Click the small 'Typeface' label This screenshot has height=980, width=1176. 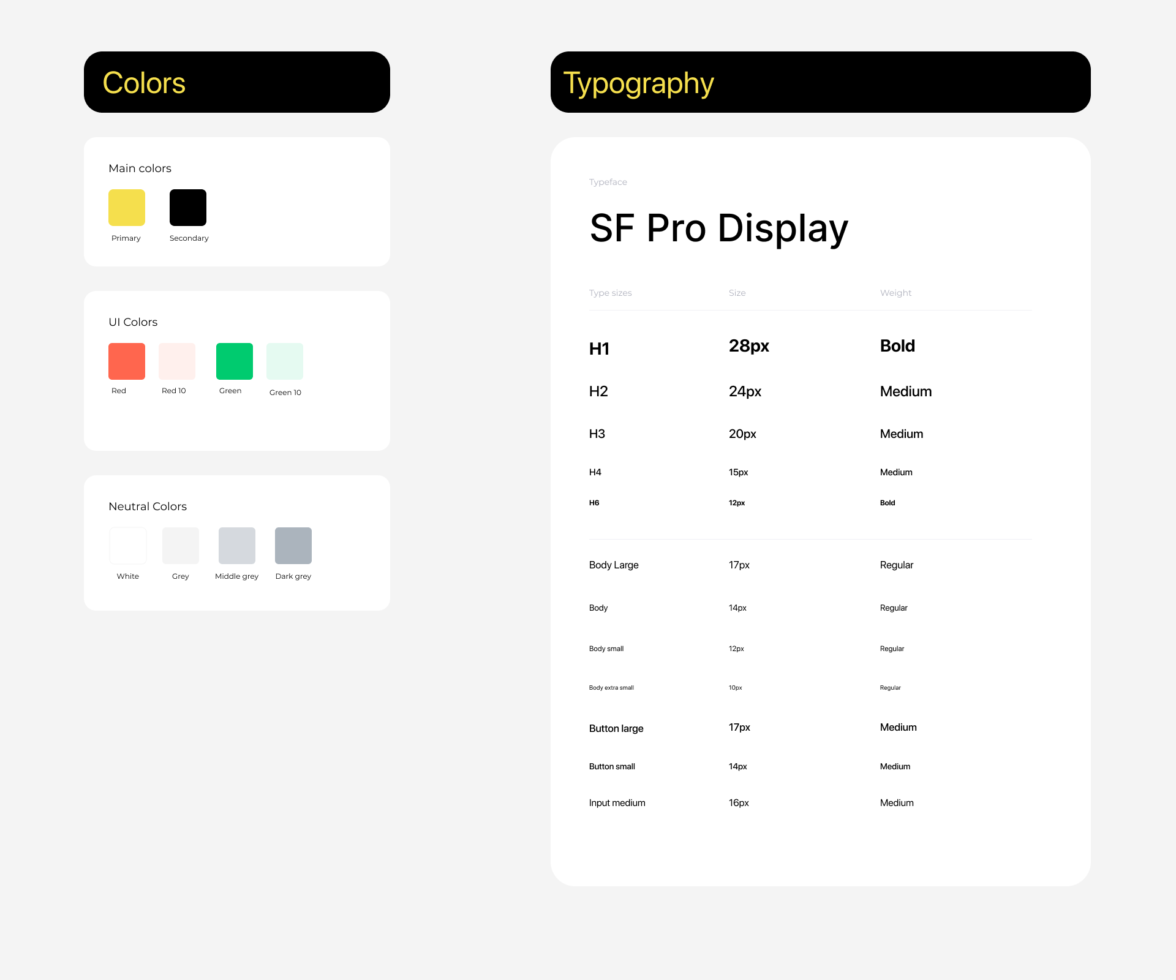608,181
